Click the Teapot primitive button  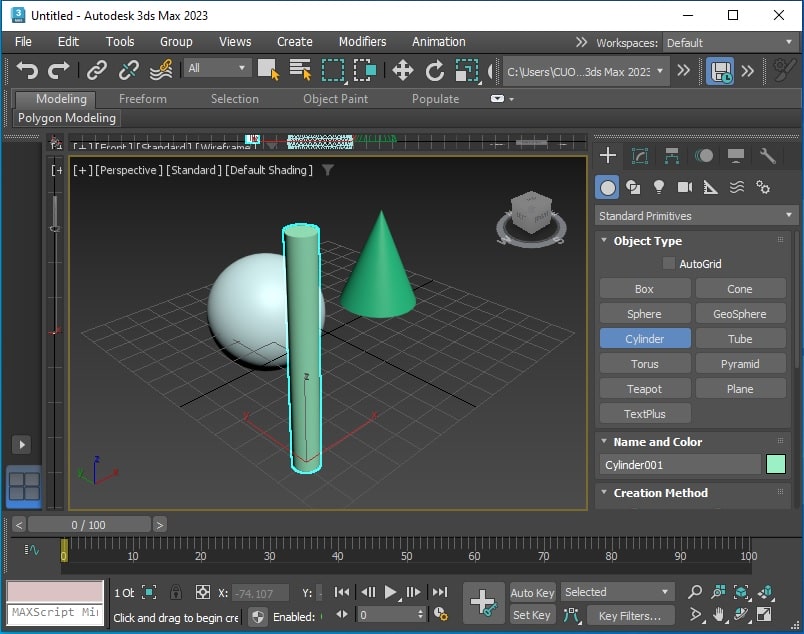coord(645,389)
